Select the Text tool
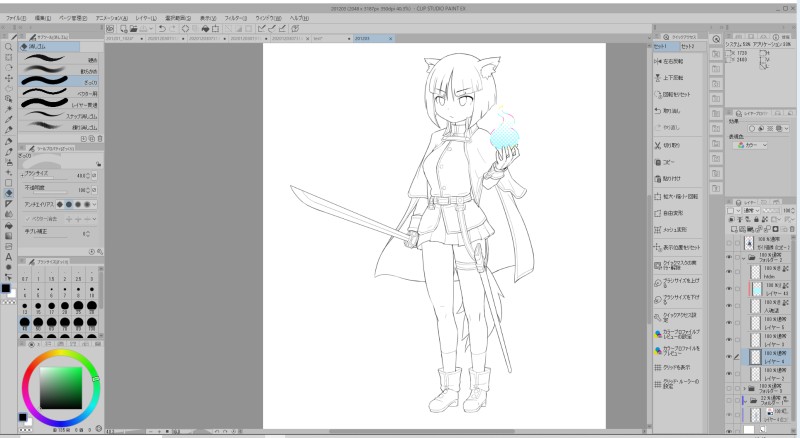 (9, 257)
